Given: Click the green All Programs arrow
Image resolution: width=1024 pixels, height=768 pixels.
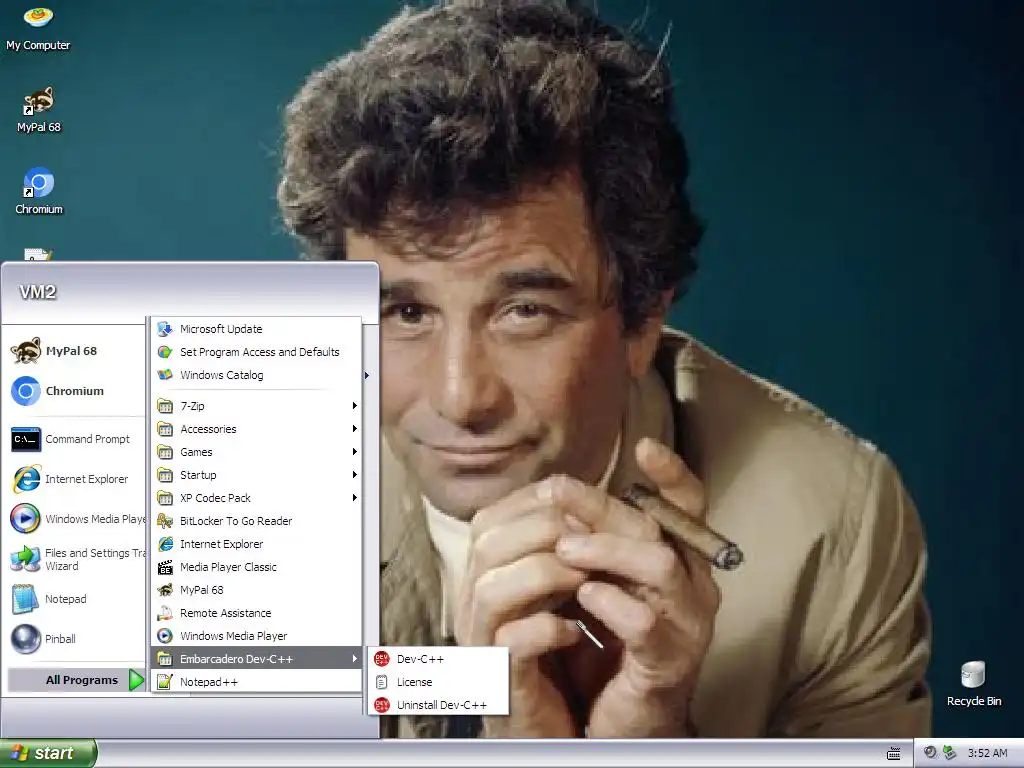Looking at the screenshot, I should 136,680.
